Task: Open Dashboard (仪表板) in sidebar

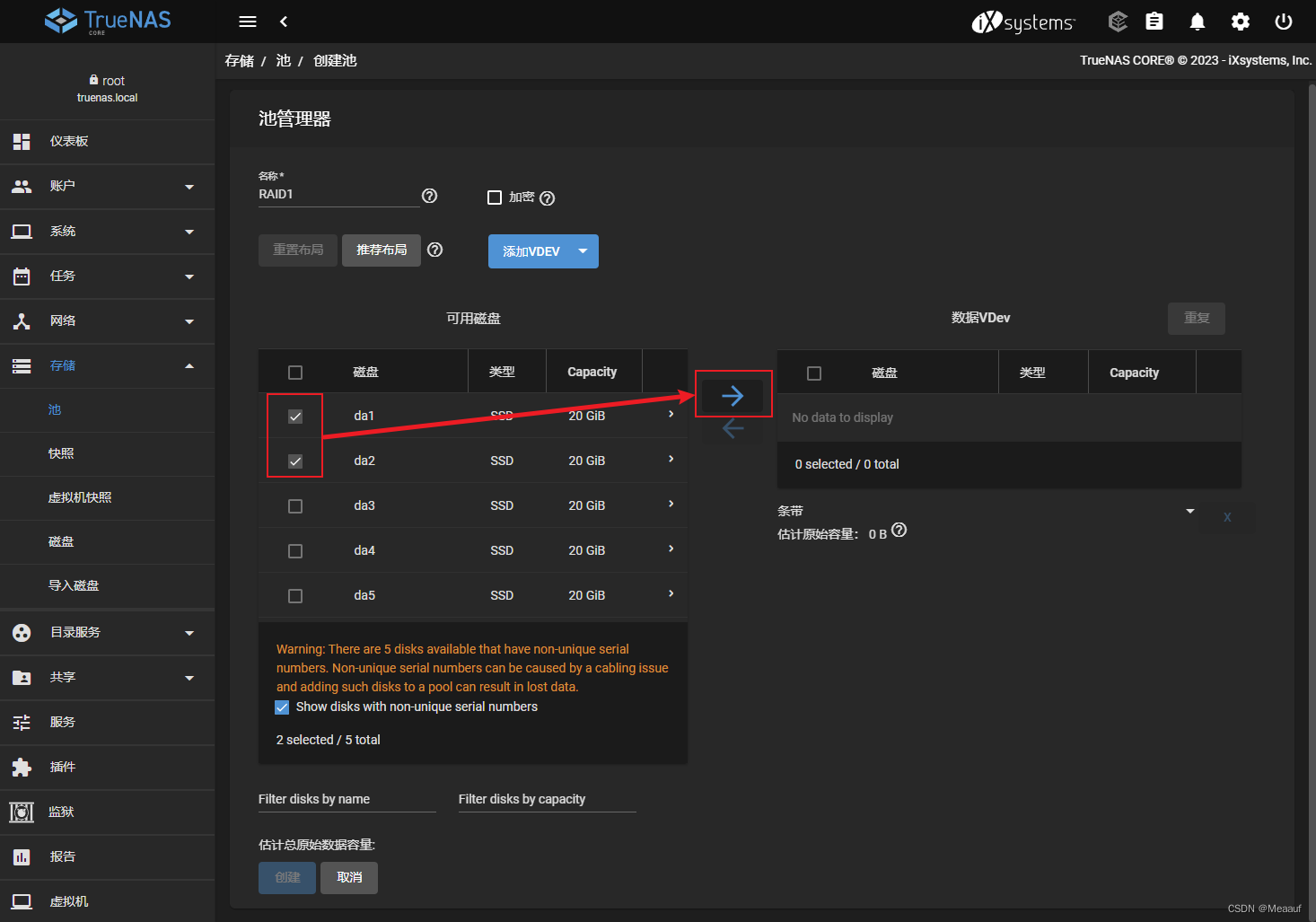Action: [x=108, y=142]
